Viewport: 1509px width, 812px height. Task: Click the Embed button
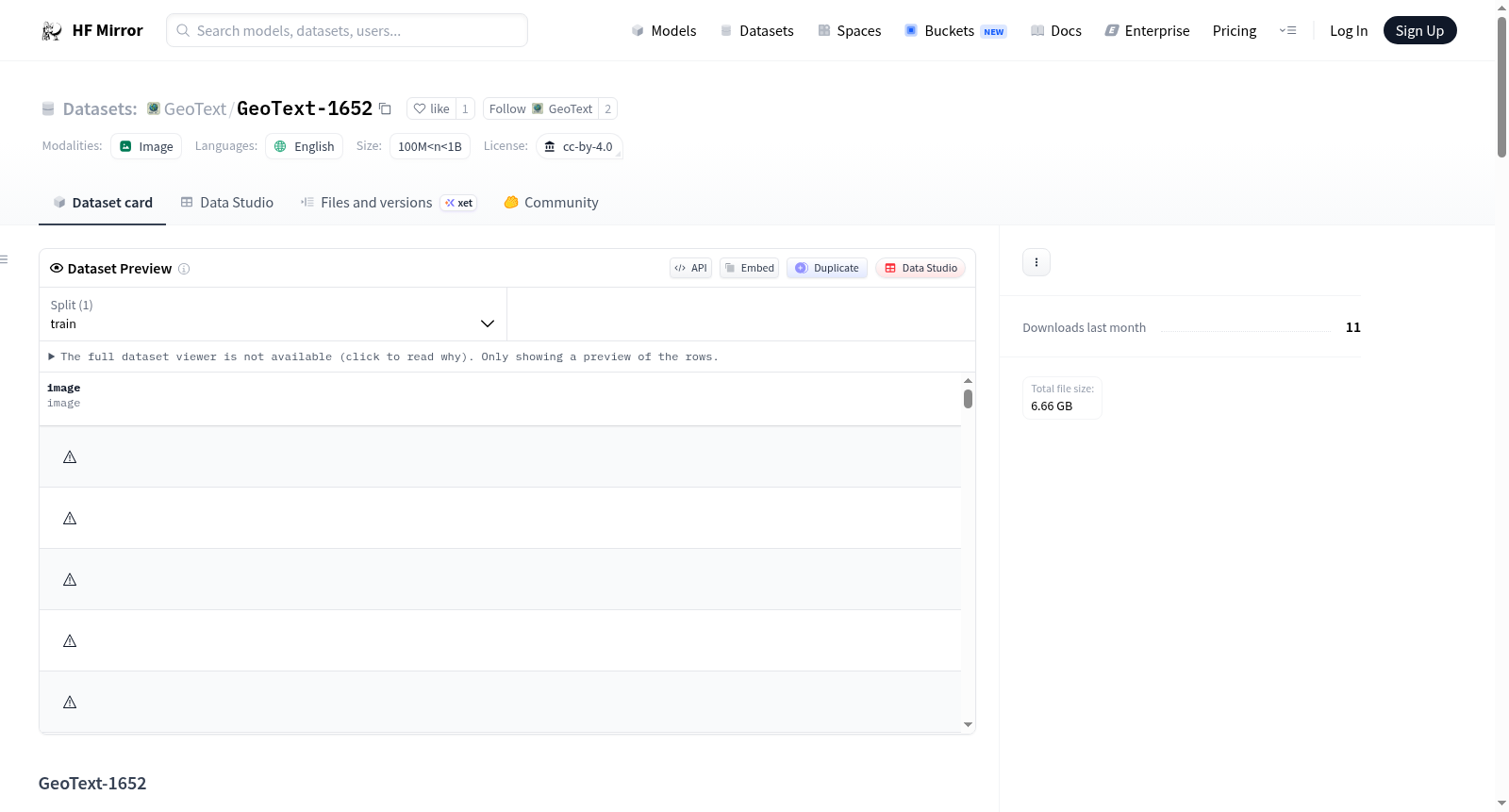(750, 268)
